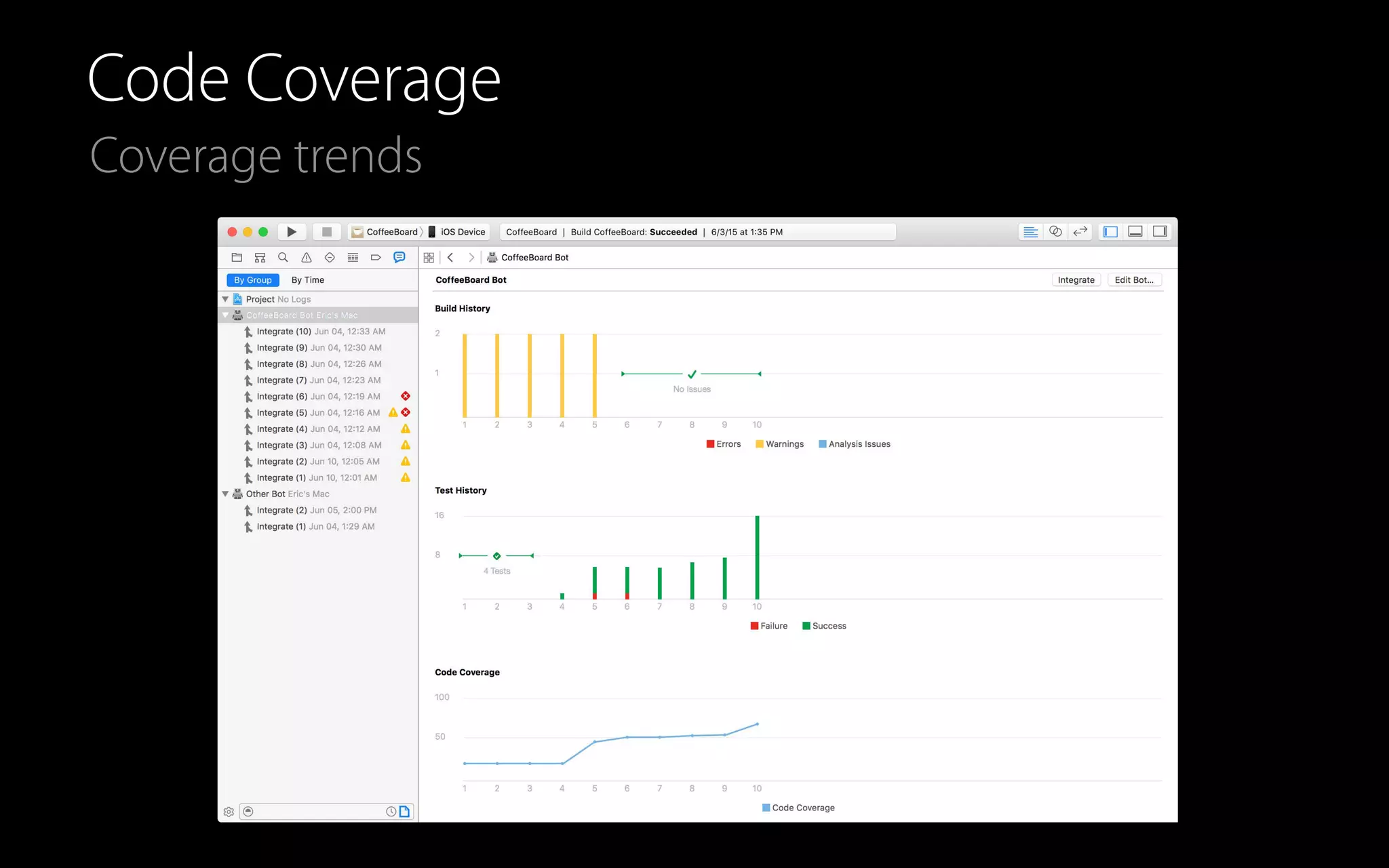The image size is (1389, 868).
Task: Click the Errors legend red swatch
Action: point(710,444)
